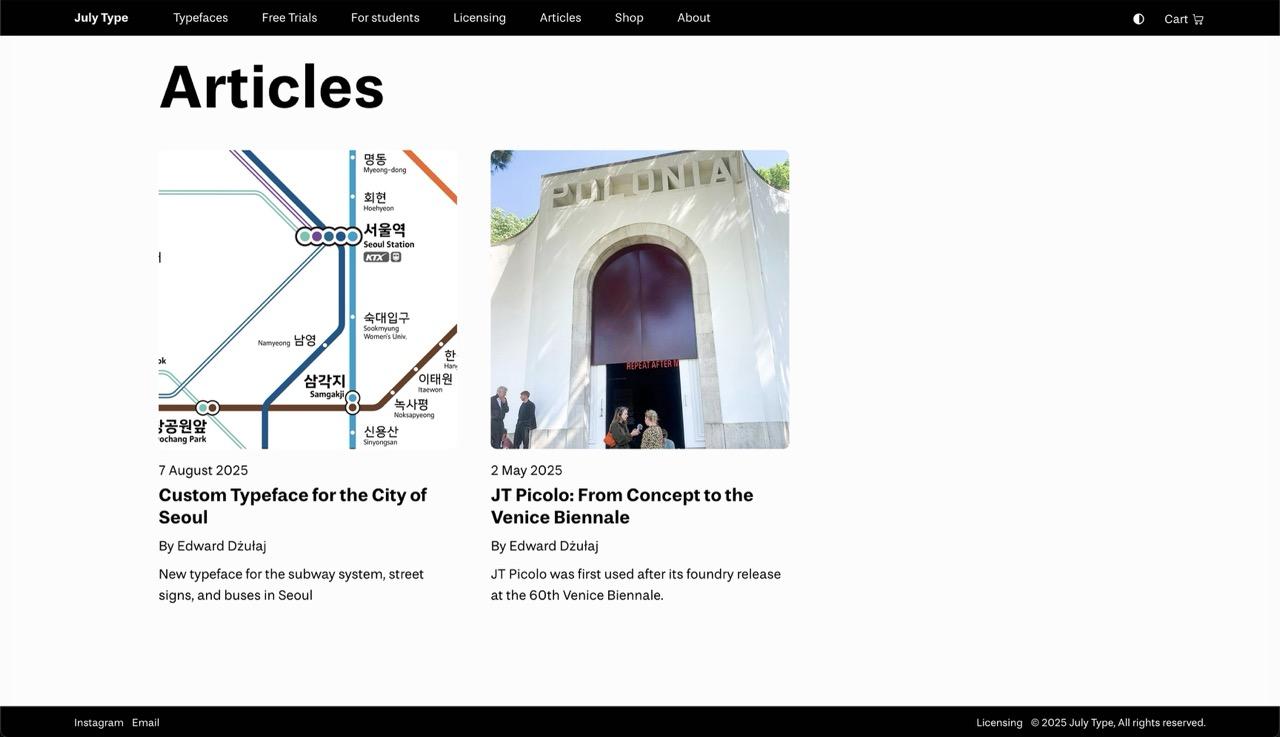This screenshot has width=1280, height=737.
Task: Open the Polonia pavilion photo thumbnail
Action: click(x=639, y=299)
